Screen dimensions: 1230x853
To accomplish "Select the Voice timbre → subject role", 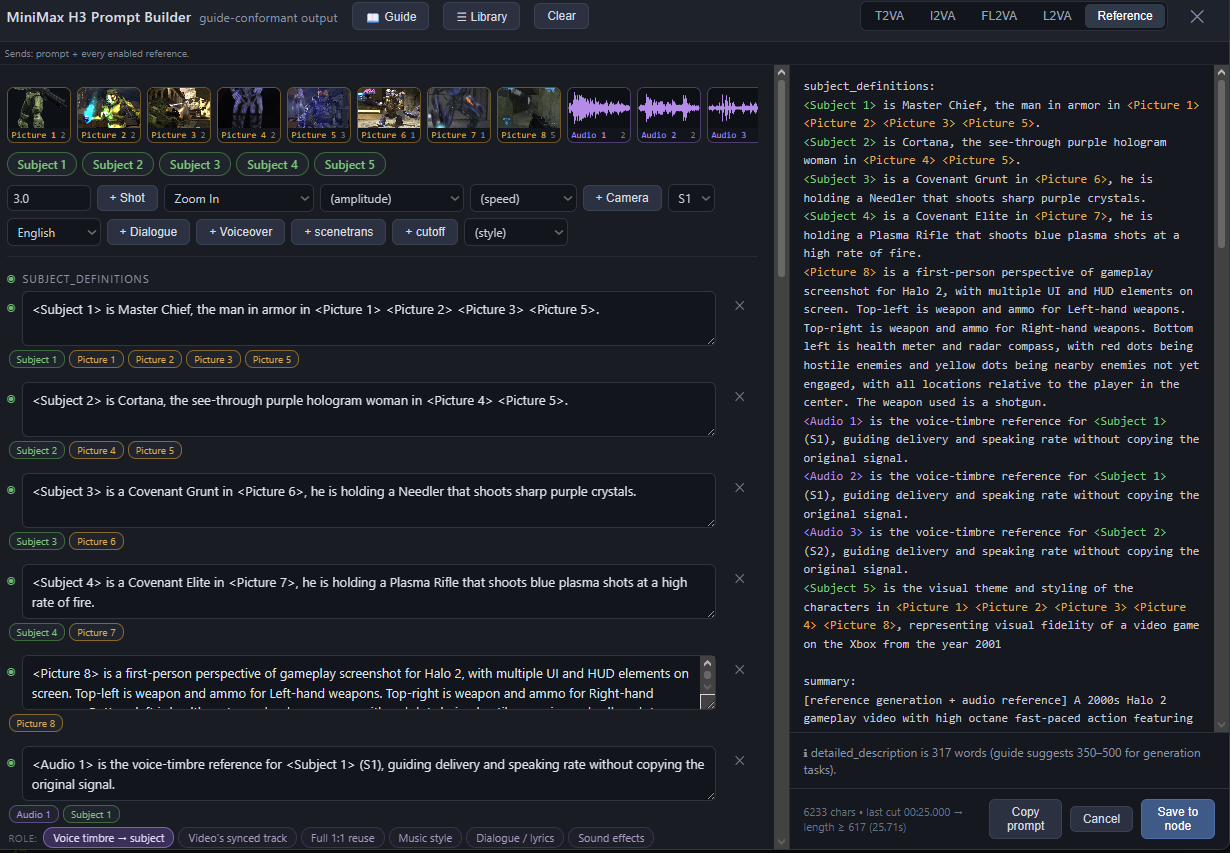I will pos(109,838).
